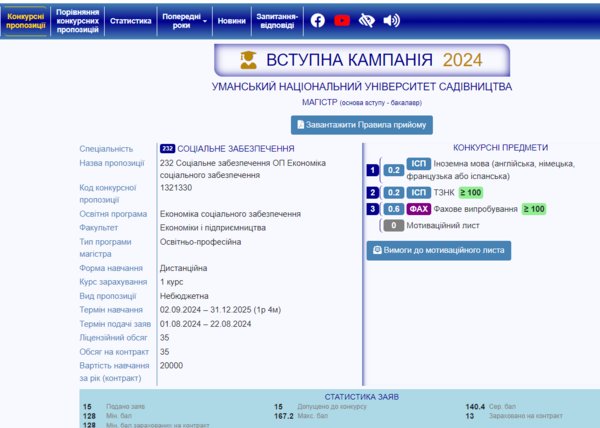The height and width of the screenshot is (428, 600).
Task: Click the graduate icon in campaign banner
Action: click(x=248, y=60)
